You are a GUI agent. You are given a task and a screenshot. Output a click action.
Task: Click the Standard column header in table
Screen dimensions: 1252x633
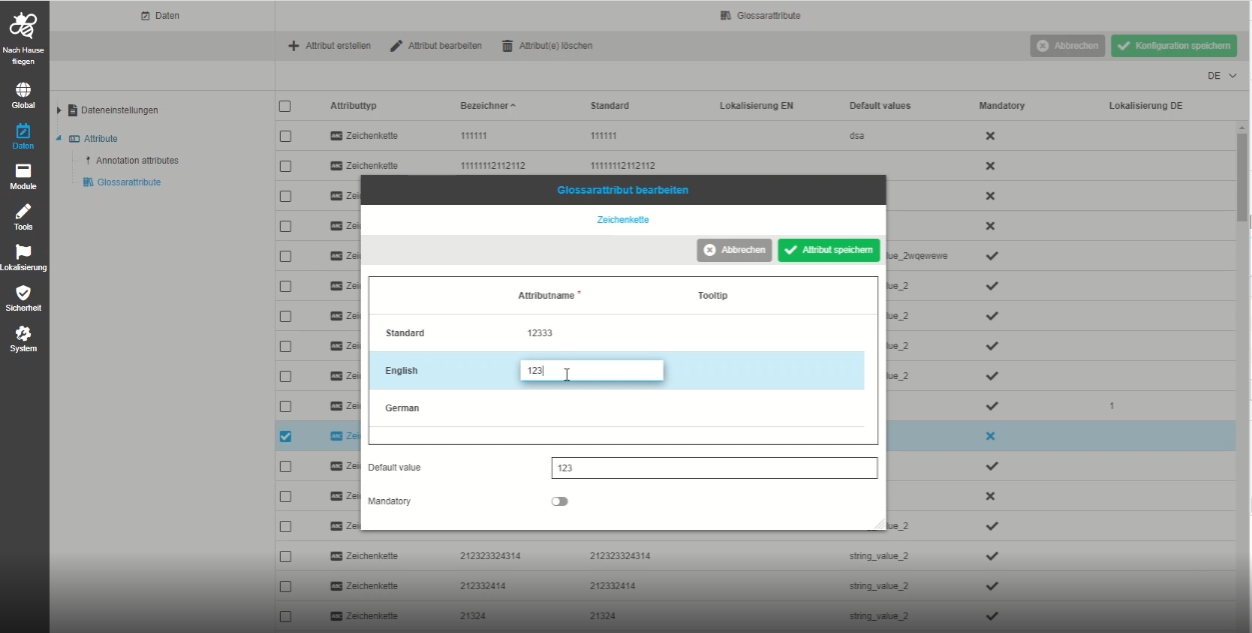[x=609, y=106]
